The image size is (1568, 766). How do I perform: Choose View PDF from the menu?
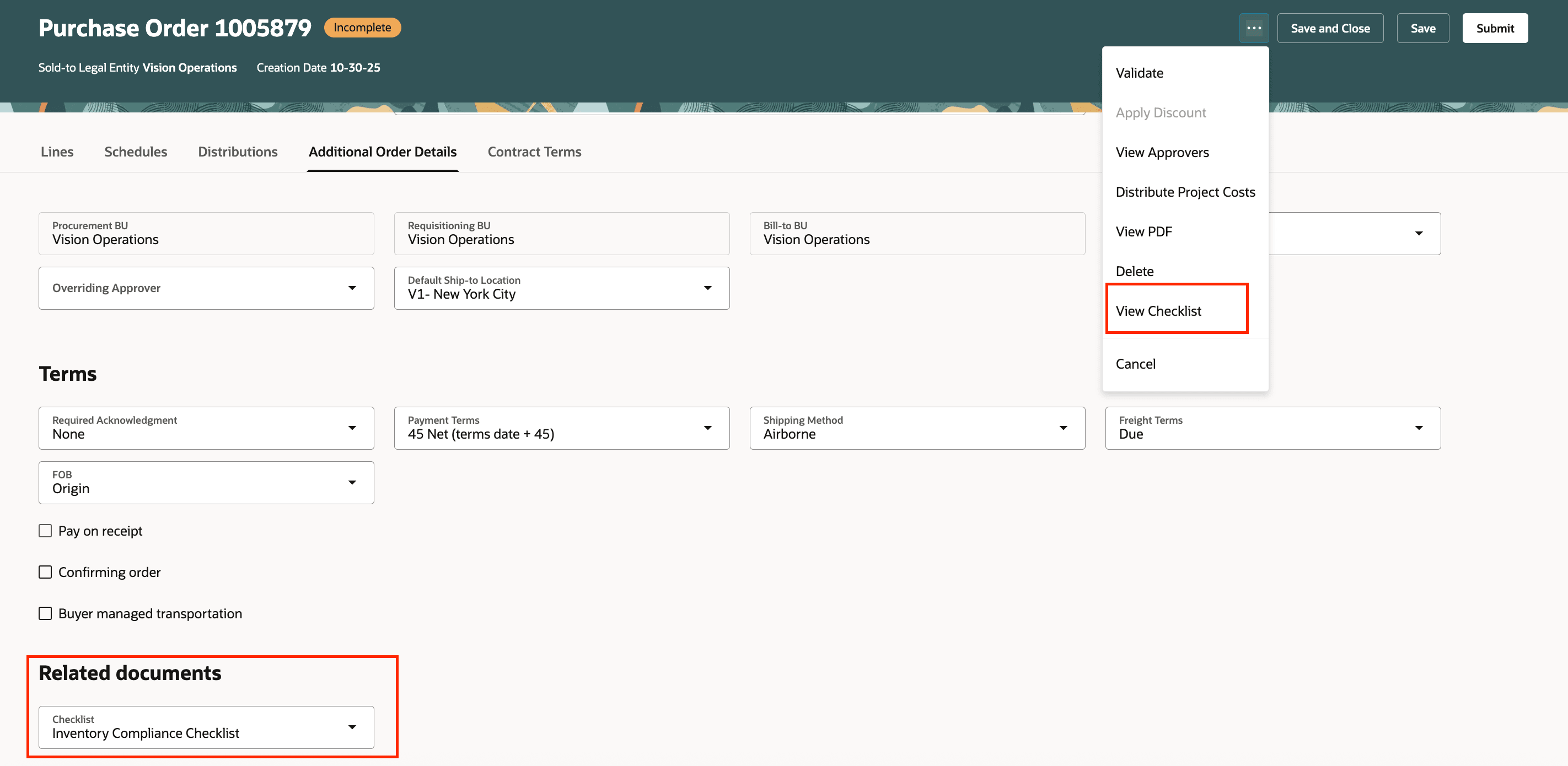pos(1143,231)
